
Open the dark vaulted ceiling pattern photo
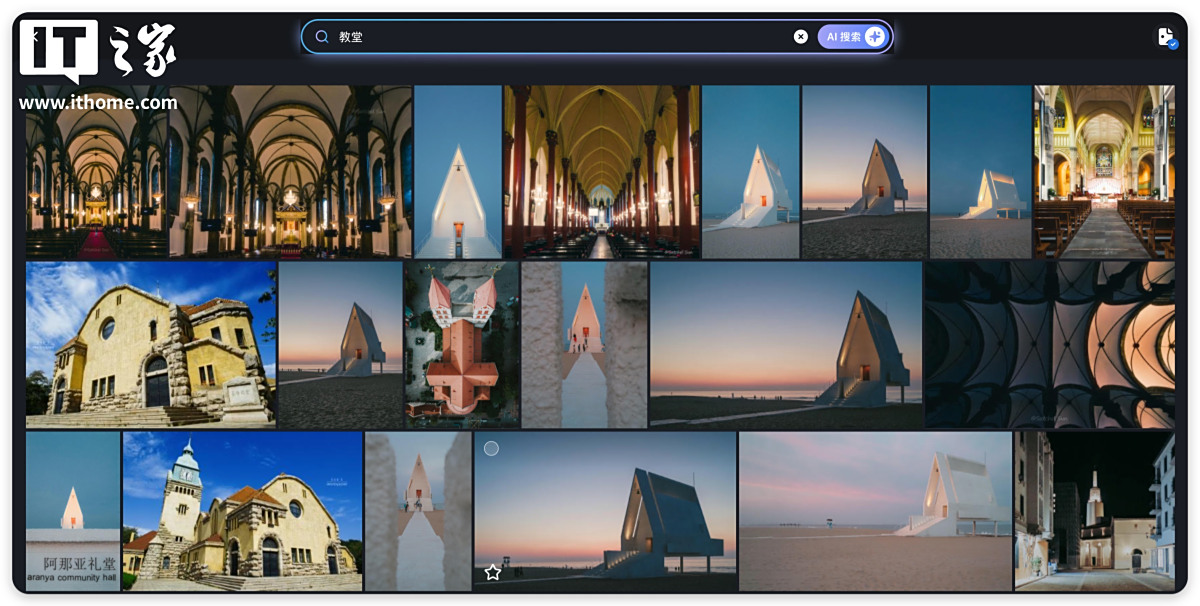[1049, 345]
